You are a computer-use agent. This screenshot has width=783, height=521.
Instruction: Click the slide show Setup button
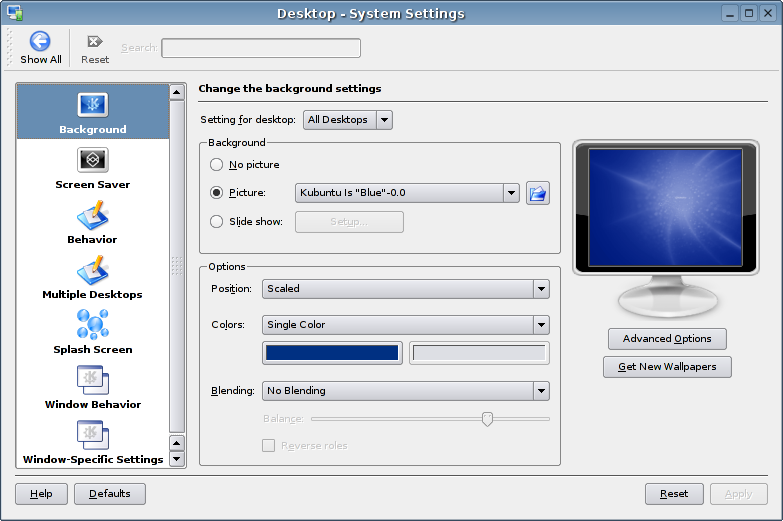tap(349, 222)
